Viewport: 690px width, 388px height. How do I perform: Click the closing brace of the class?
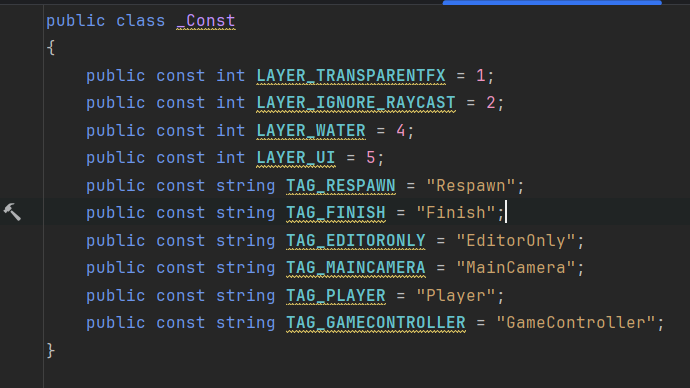tap(51, 351)
